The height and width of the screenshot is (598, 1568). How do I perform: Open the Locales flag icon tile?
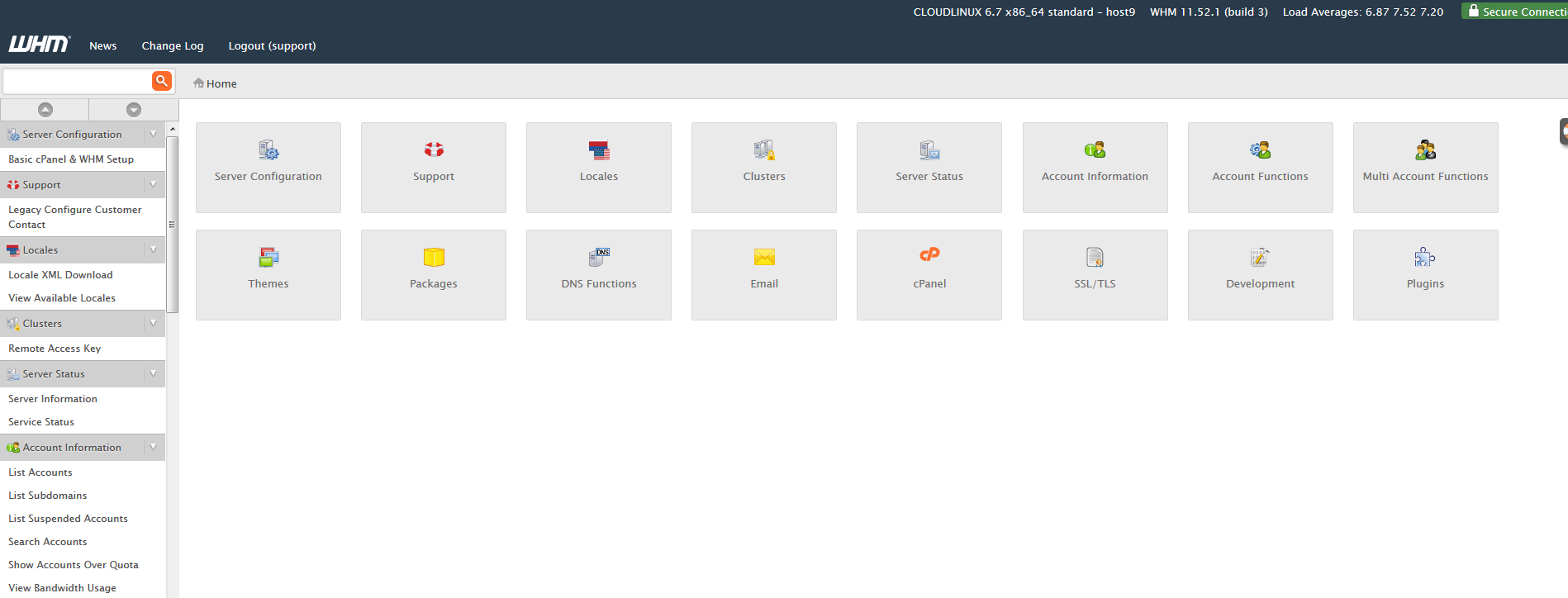coord(598,167)
